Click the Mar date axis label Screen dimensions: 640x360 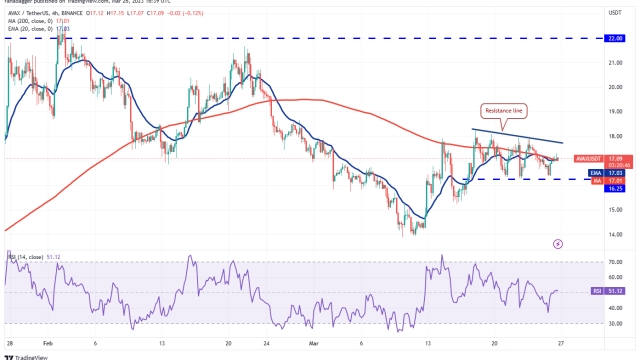pos(313,344)
